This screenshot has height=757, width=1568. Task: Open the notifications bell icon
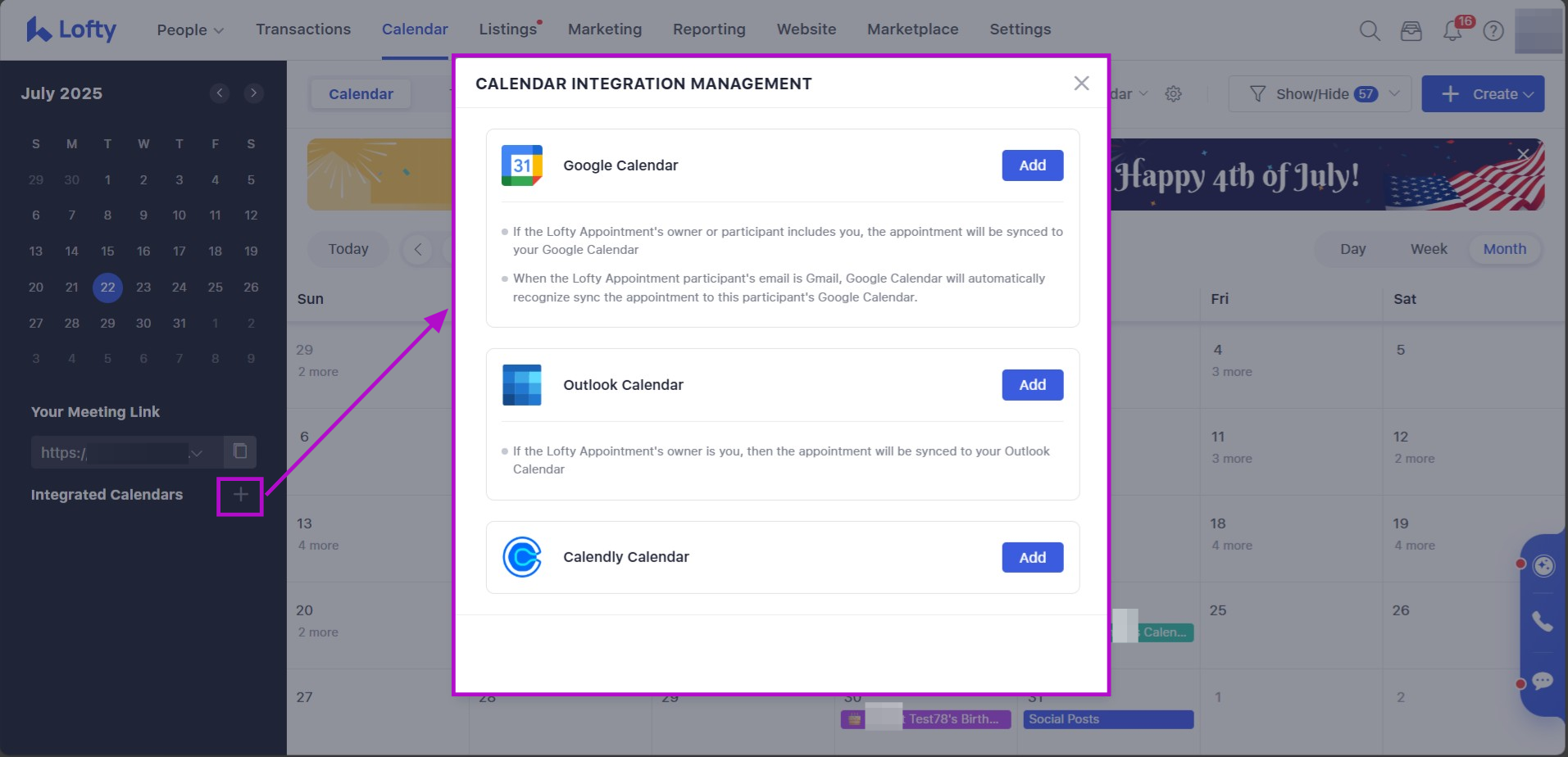click(x=1452, y=31)
